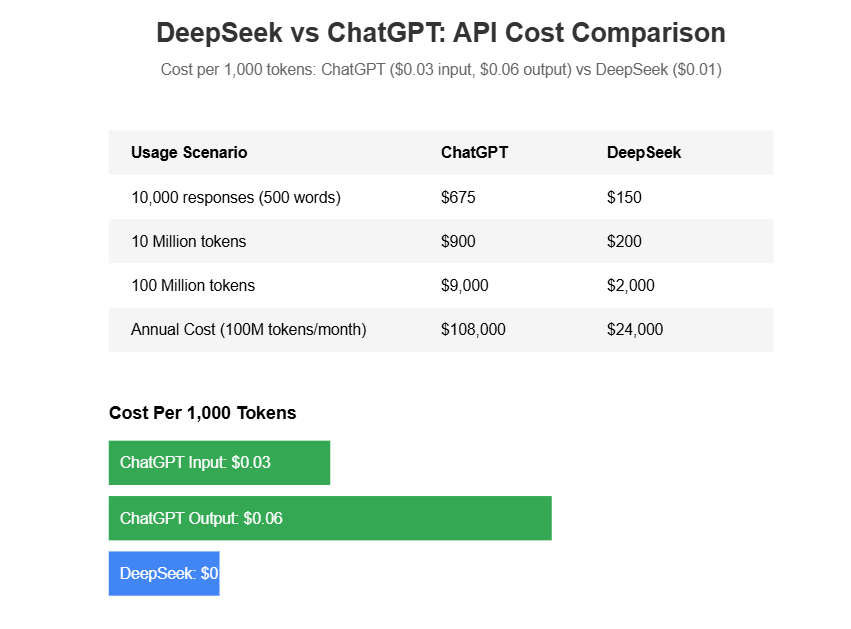Click the $675 ChatGPT cost cell
Viewport: 851px width, 629px height.
(x=458, y=197)
